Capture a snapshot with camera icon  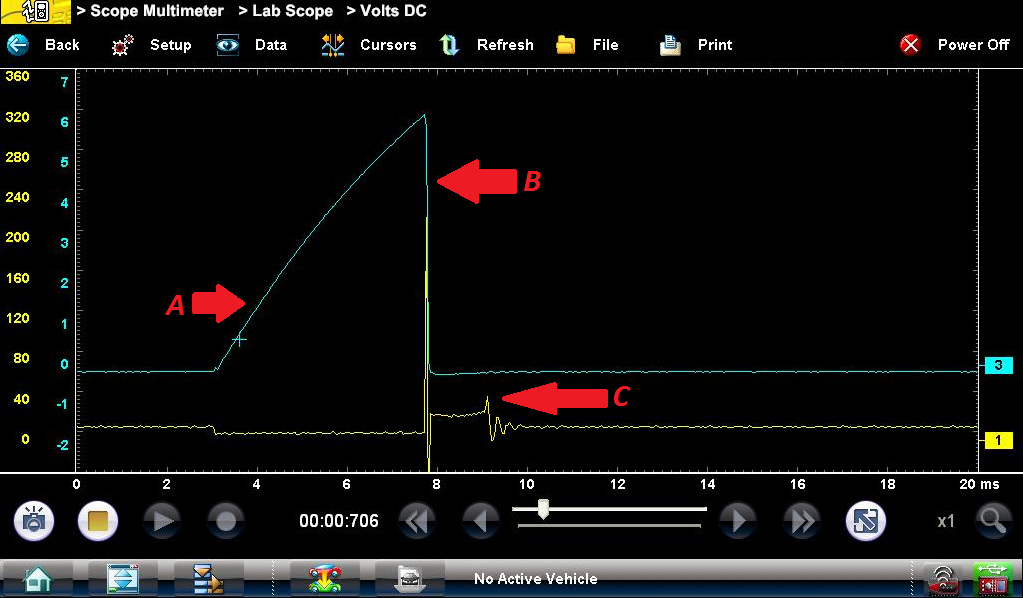[34, 521]
